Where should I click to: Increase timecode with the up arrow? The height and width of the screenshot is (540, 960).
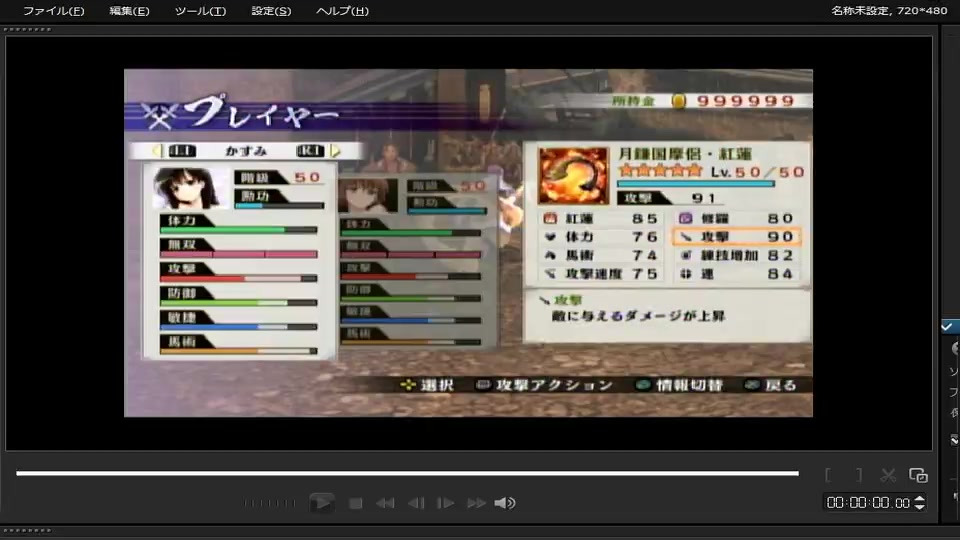[x=920, y=499]
